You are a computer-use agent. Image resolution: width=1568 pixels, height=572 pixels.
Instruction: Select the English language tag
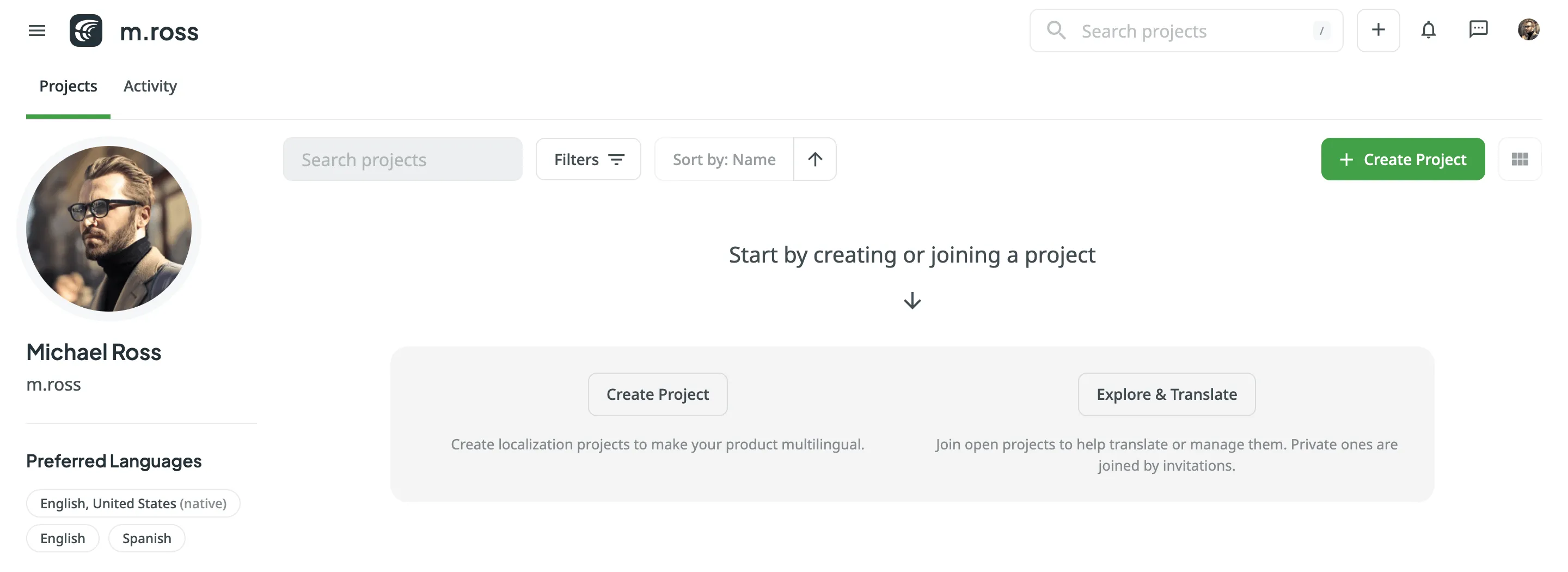(x=62, y=538)
